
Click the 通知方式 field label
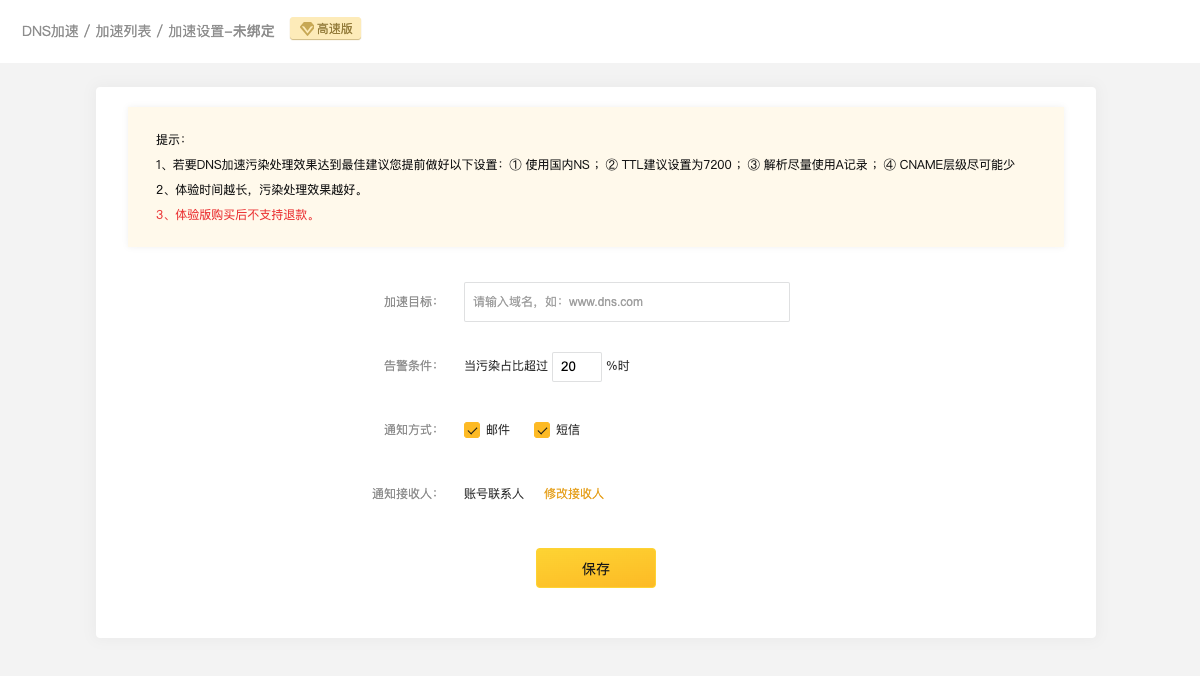click(410, 430)
